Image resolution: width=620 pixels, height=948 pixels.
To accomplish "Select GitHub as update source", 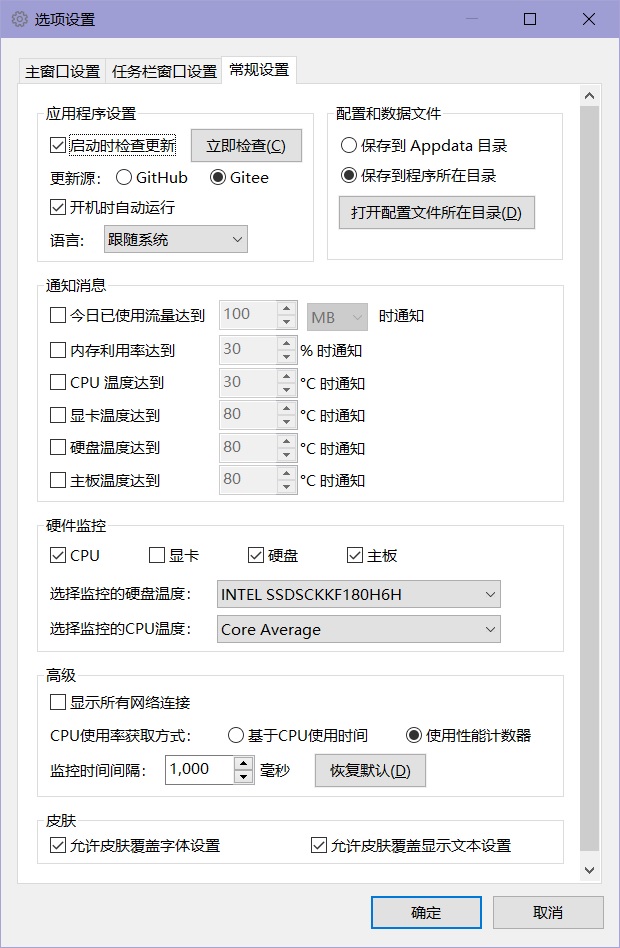I will [x=124, y=178].
